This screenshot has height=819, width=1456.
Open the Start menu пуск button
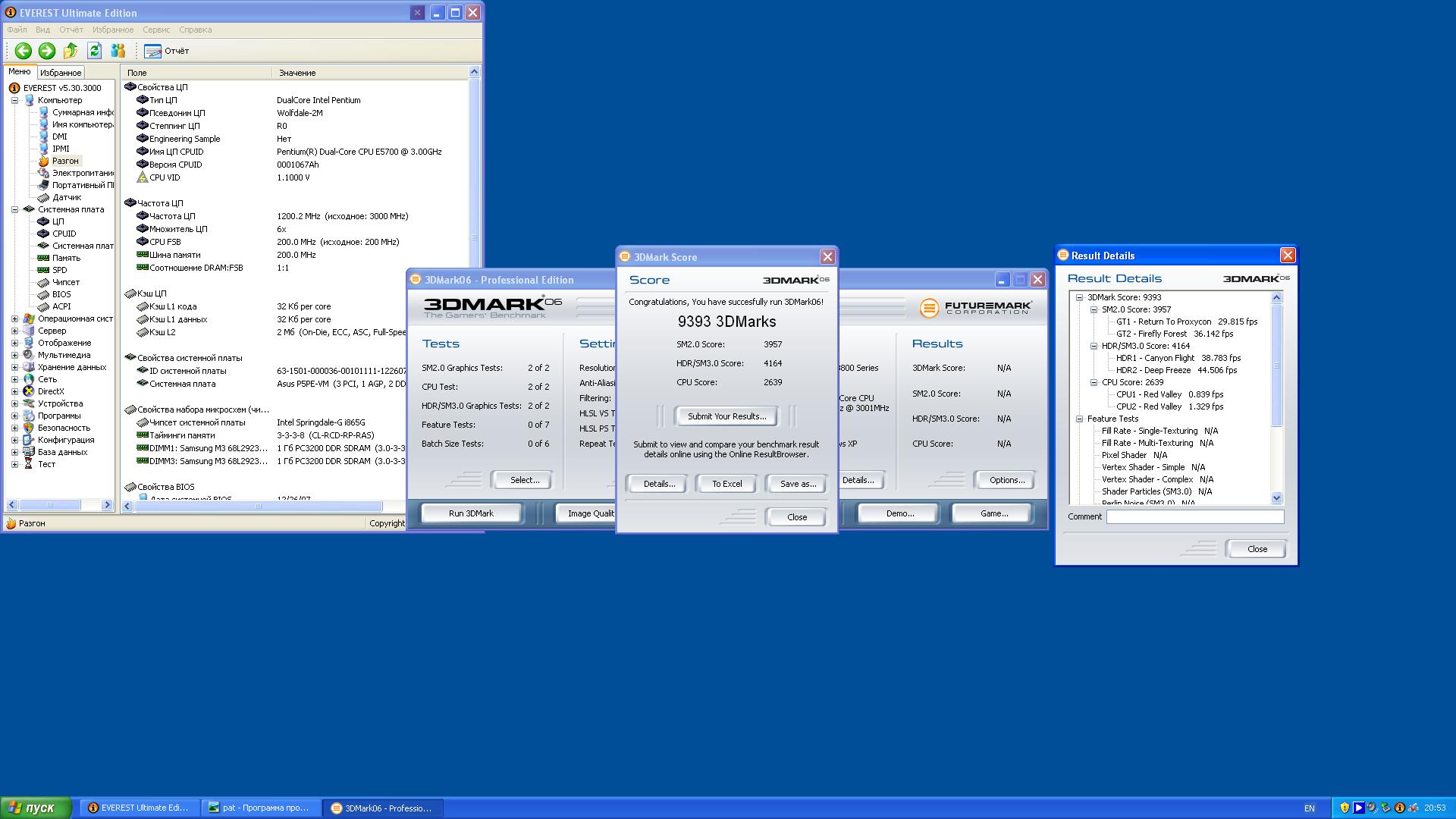pos(36,808)
